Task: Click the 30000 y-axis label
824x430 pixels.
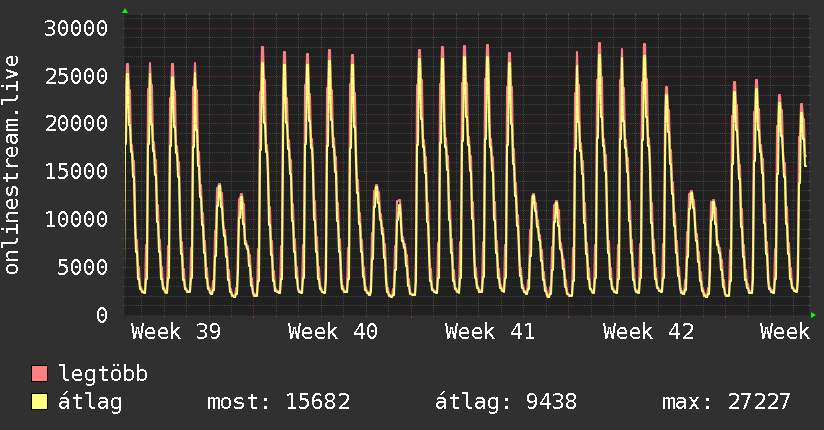Action: [x=76, y=28]
